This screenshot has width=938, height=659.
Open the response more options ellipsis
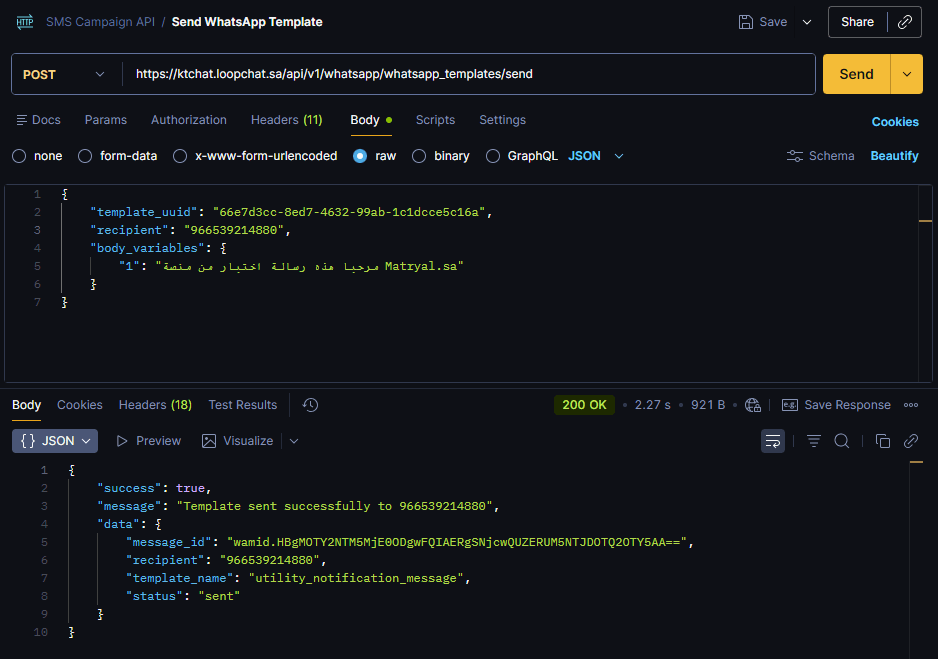point(911,405)
